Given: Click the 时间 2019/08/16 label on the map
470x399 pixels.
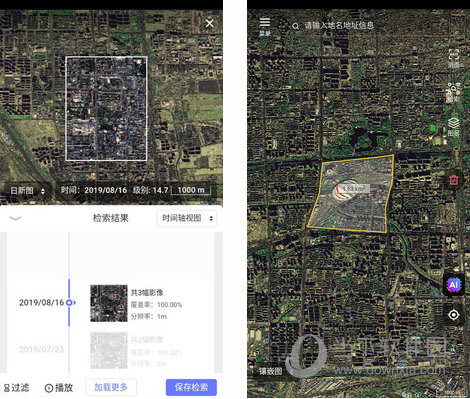Looking at the screenshot, I should [x=94, y=190].
